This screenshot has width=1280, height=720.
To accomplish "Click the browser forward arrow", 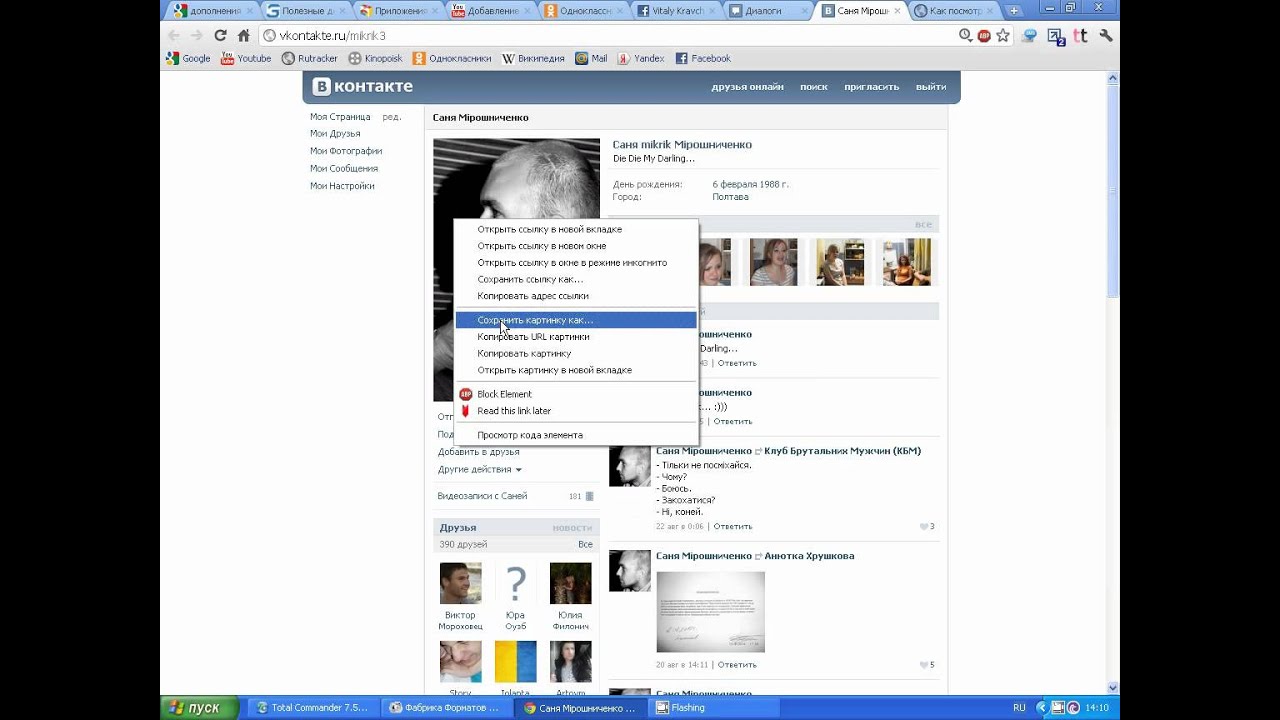I will 197,35.
